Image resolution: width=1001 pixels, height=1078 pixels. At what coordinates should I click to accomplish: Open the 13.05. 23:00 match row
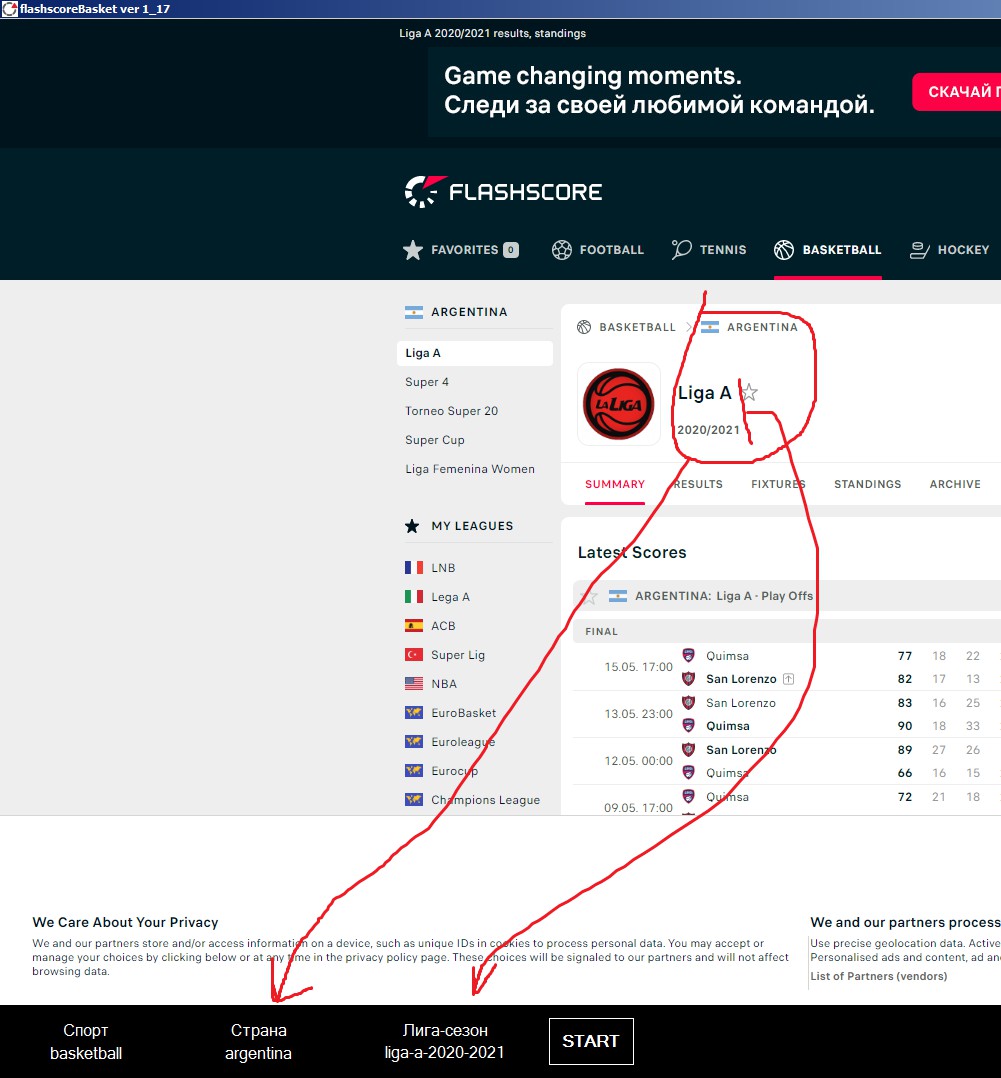(x=786, y=714)
